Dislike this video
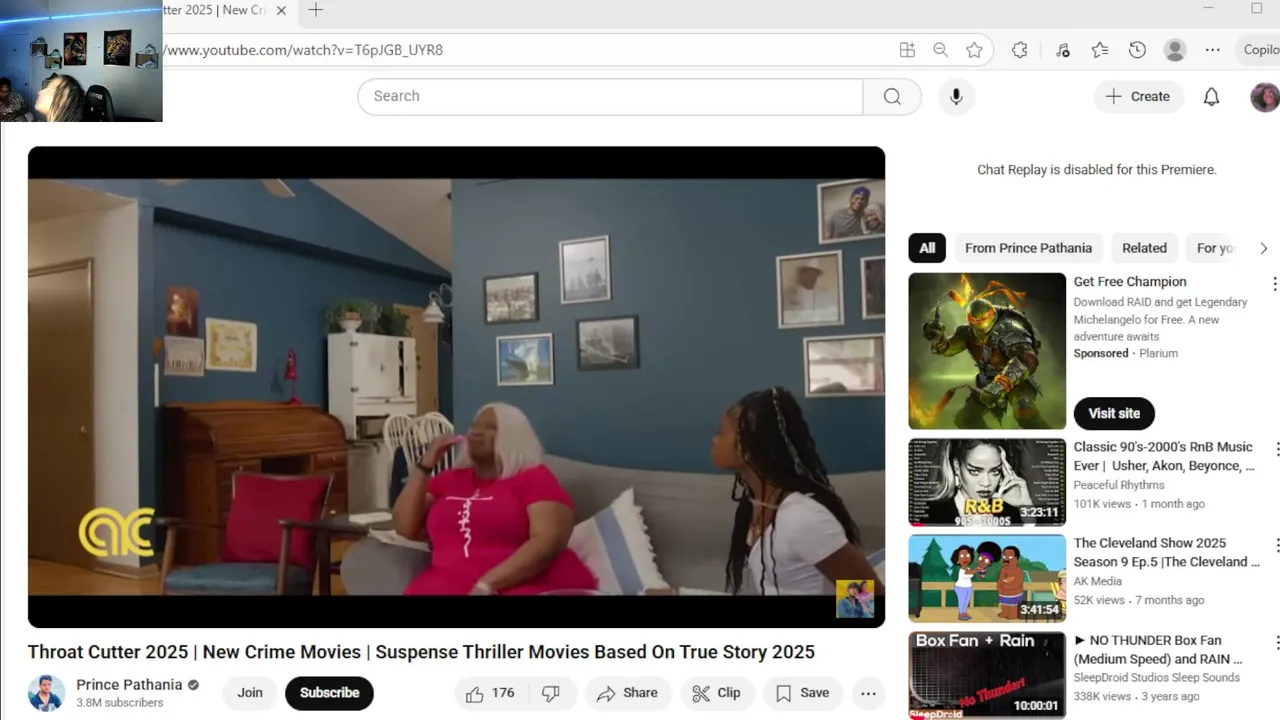This screenshot has height=720, width=1280. 551,693
